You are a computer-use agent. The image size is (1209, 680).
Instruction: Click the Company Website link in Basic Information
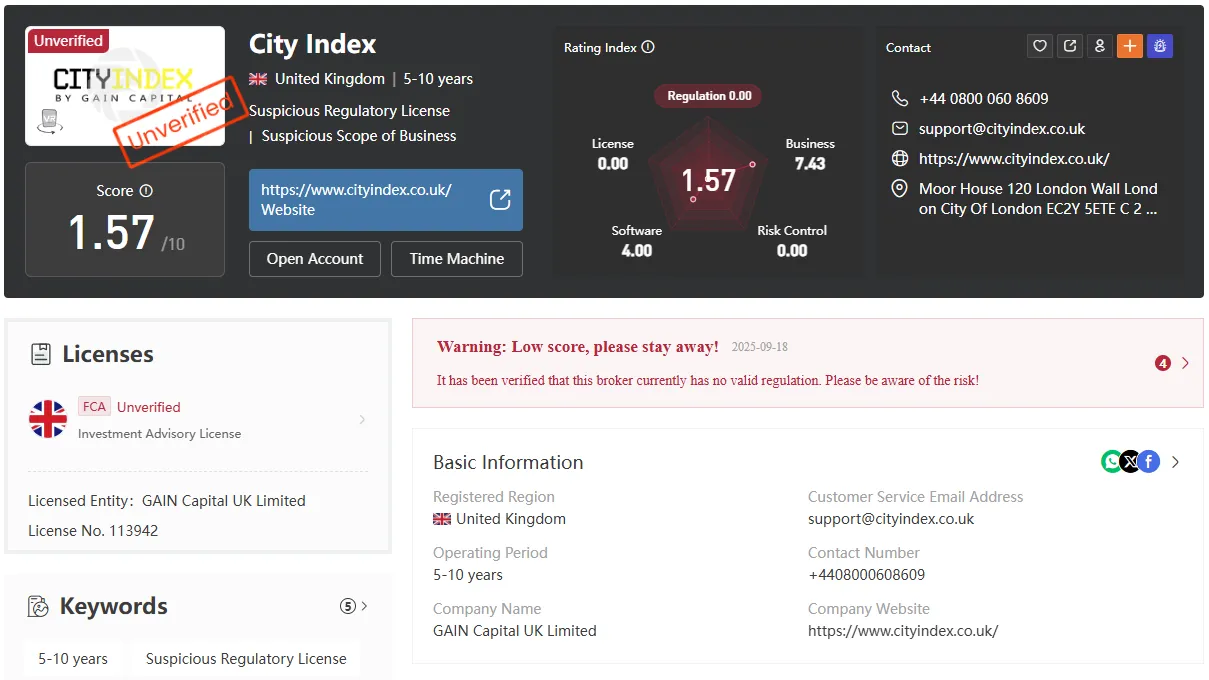click(903, 630)
